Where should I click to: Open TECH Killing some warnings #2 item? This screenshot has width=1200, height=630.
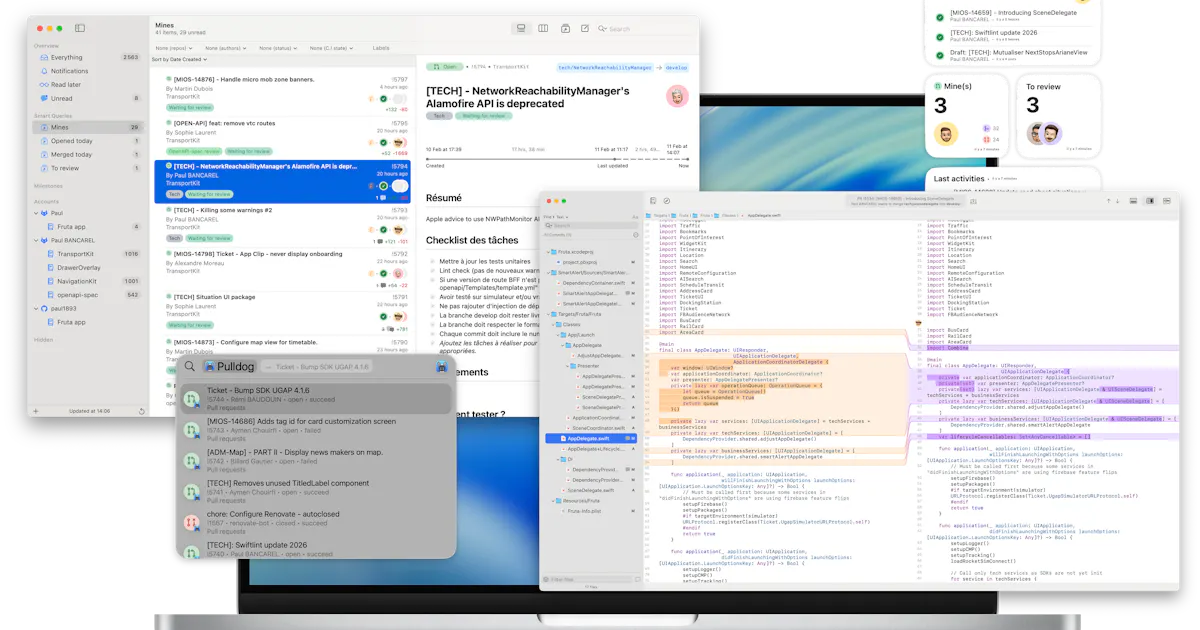[x=282, y=225]
